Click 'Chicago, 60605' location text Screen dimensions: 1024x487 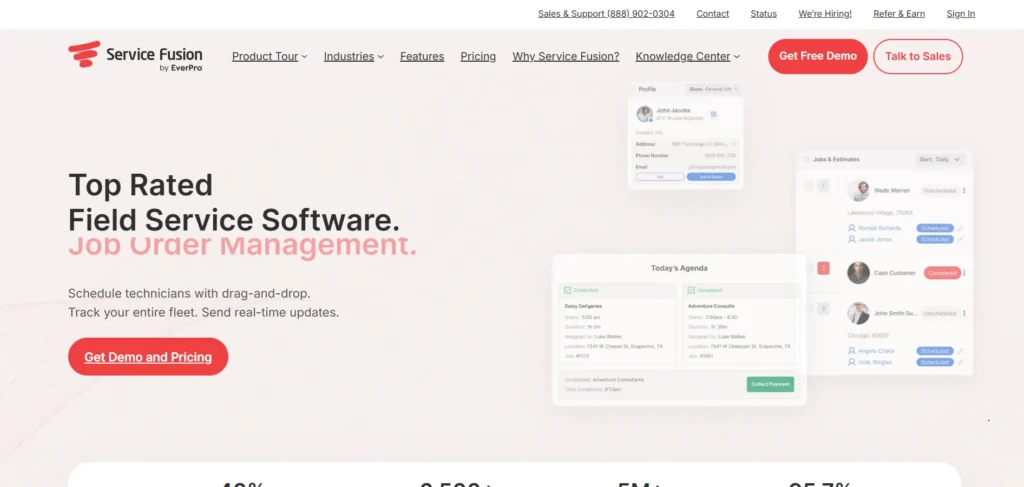click(x=867, y=336)
